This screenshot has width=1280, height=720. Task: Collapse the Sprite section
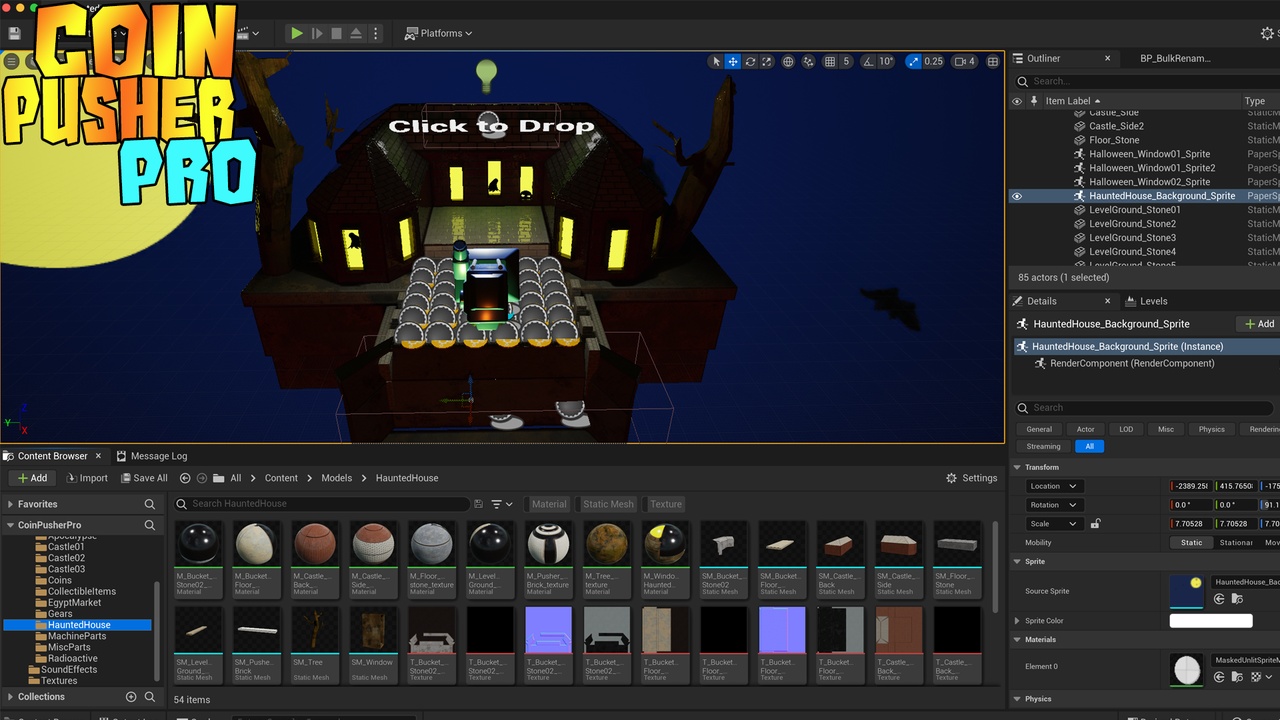1017,561
